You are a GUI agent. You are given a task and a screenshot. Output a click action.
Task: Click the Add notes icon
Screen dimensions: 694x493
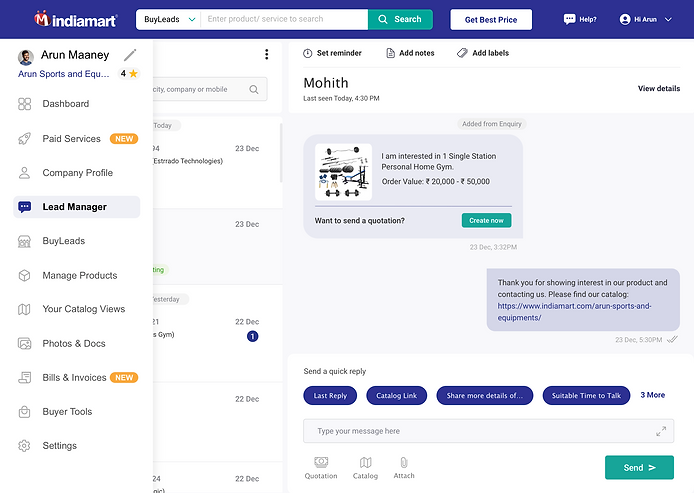pyautogui.click(x=390, y=53)
